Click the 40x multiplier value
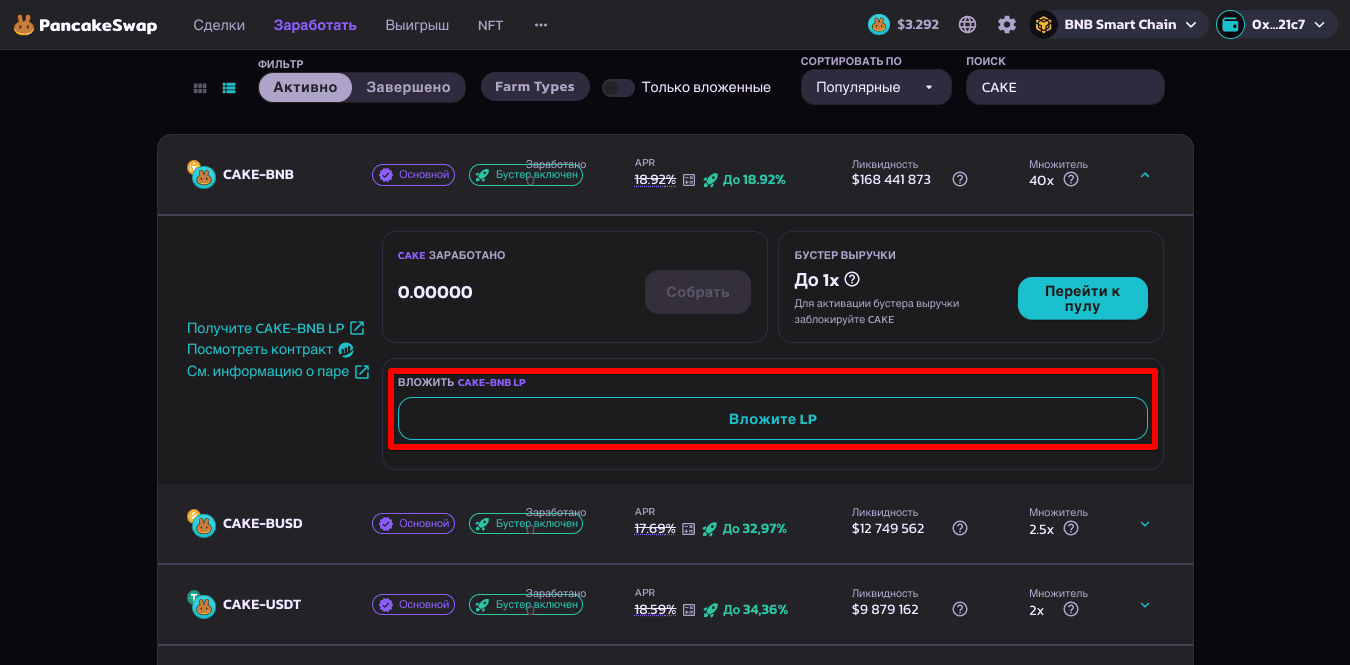Viewport: 1350px width, 665px height. click(x=1041, y=180)
